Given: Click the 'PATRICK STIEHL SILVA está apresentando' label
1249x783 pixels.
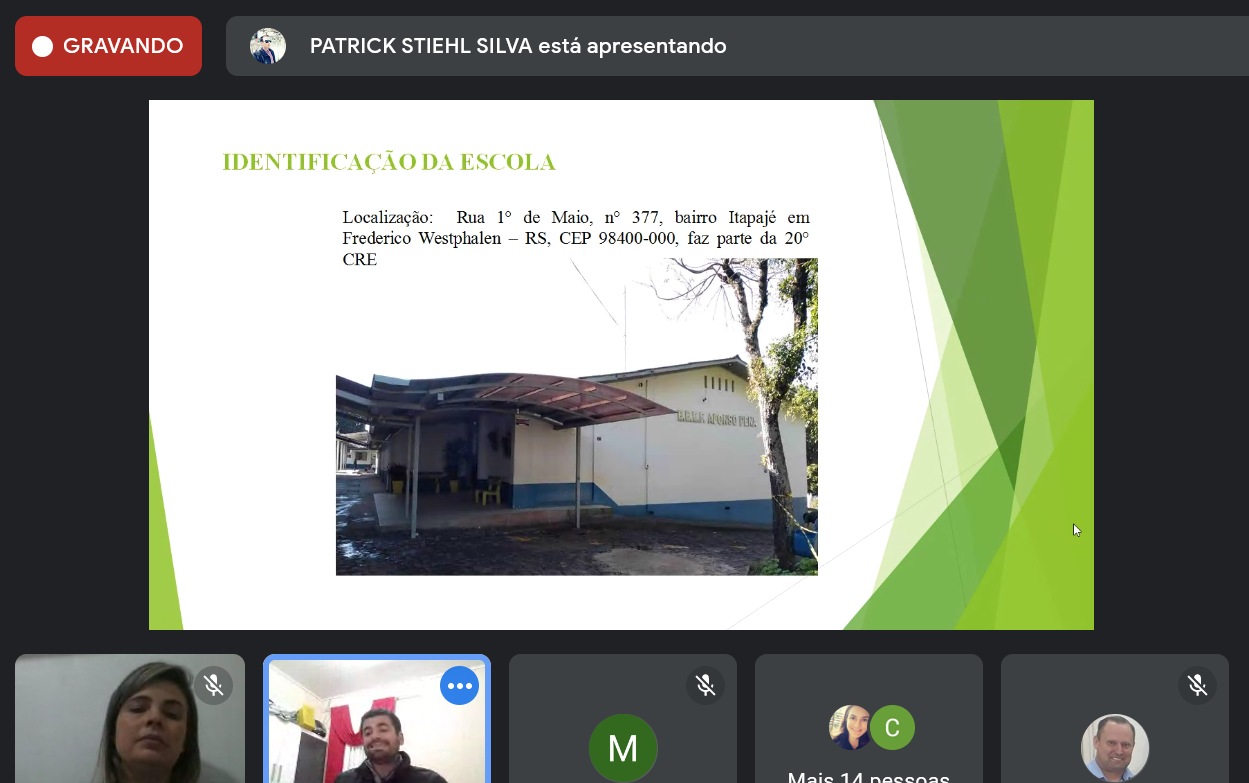Looking at the screenshot, I should tap(518, 46).
